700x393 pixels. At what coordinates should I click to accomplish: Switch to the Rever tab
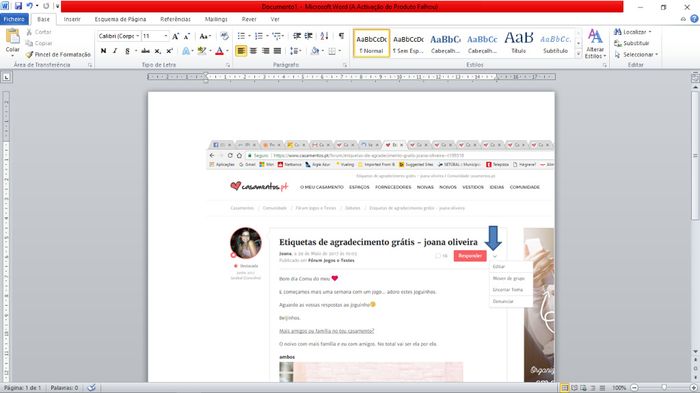(249, 19)
